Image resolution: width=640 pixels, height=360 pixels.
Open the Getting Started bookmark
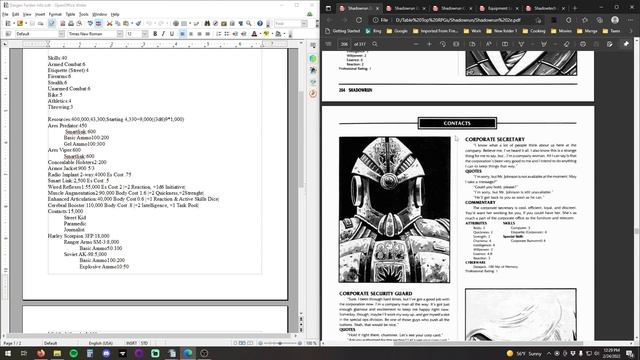(343, 31)
